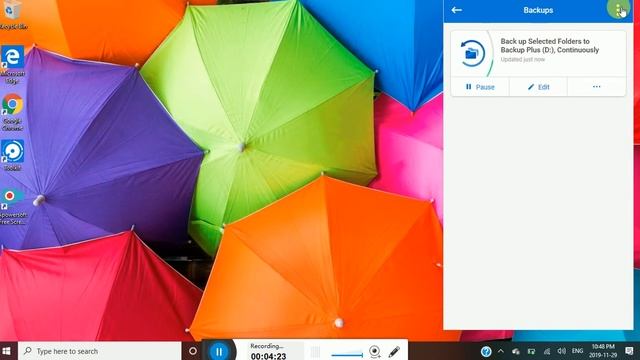The width and height of the screenshot is (640, 360).
Task: Select 'Back up Selected Folders to Backup Plus' title
Action: [x=549, y=46]
